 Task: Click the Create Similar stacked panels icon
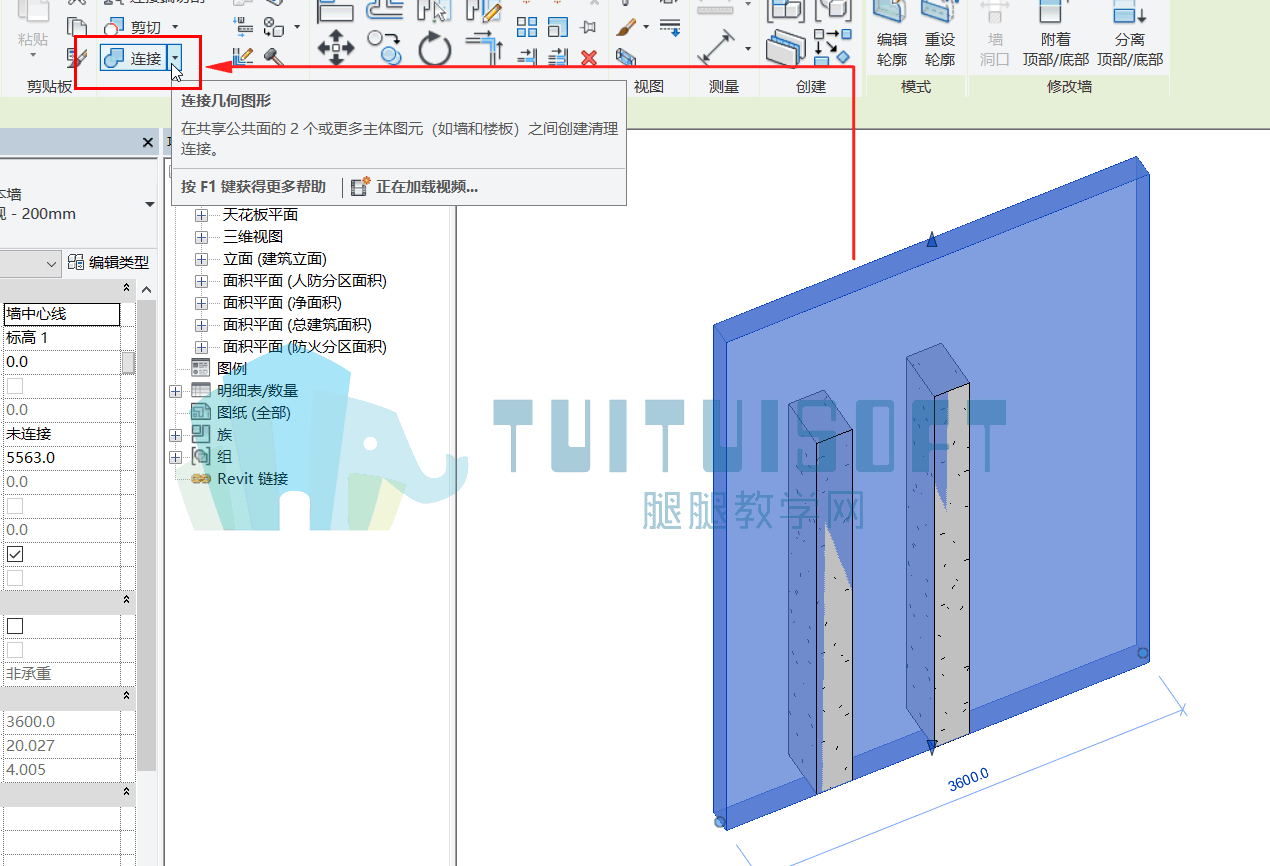point(788,48)
